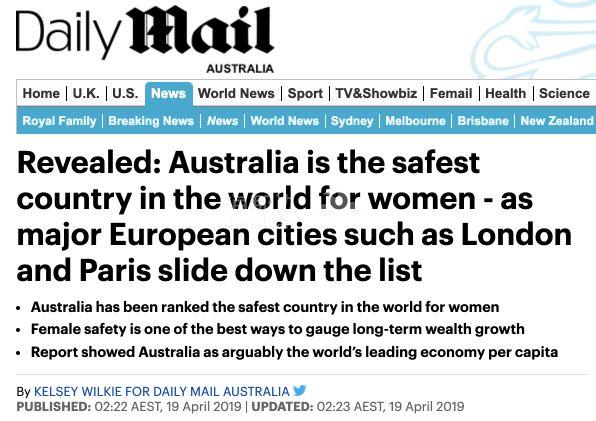Open the Sport section
The width and height of the screenshot is (596, 421).
click(x=305, y=93)
